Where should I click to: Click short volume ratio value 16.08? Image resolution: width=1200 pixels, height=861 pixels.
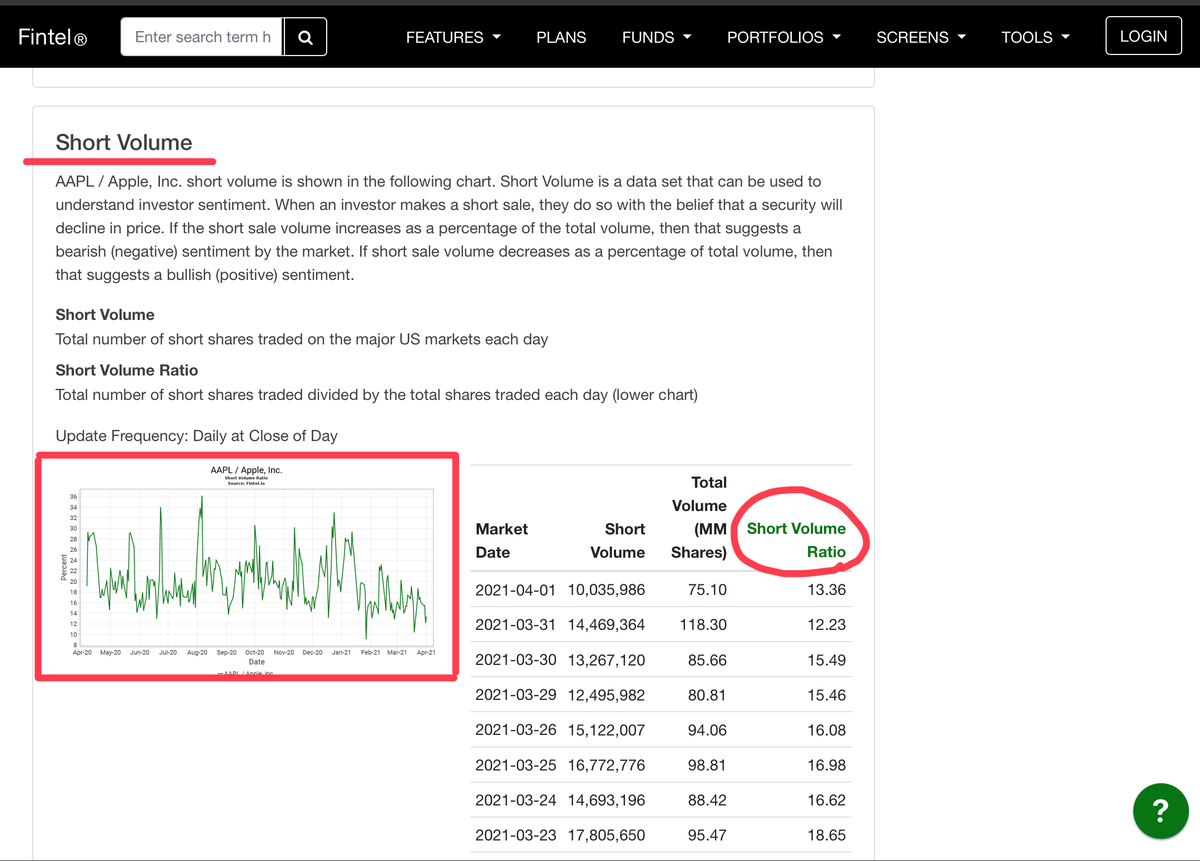click(x=827, y=730)
